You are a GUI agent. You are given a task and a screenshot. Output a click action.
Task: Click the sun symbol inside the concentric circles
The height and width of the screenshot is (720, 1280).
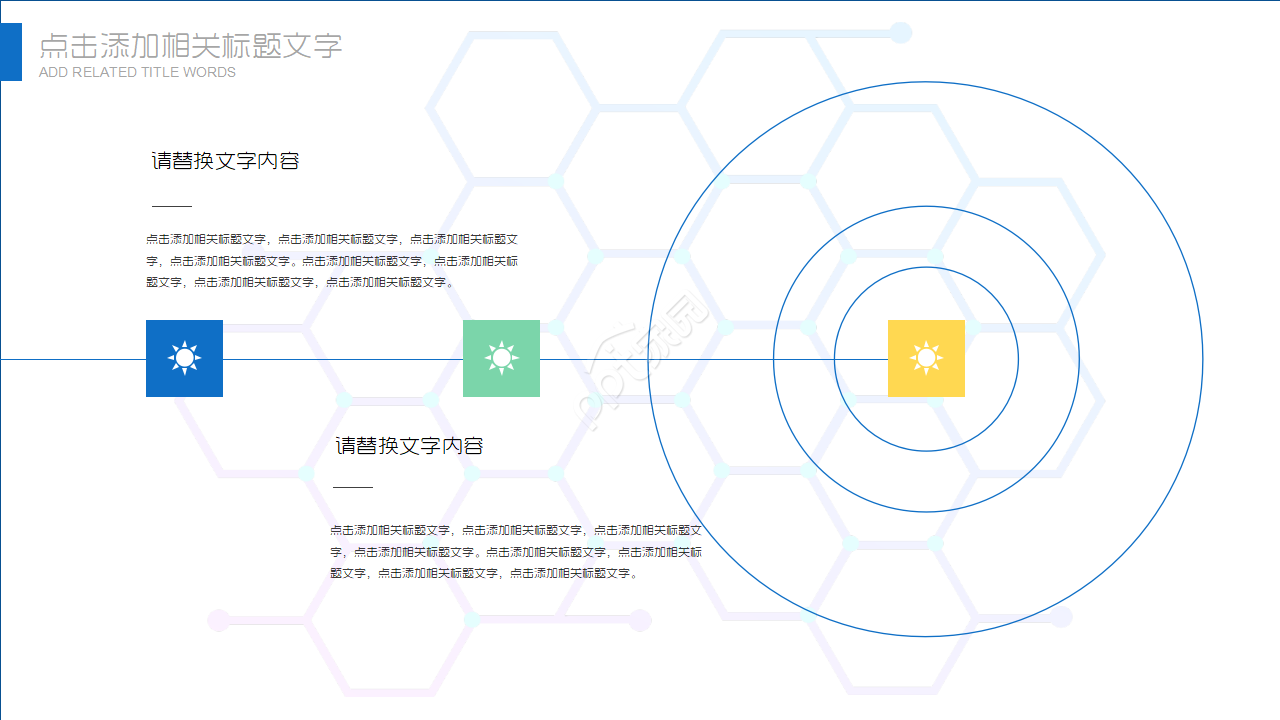click(926, 357)
